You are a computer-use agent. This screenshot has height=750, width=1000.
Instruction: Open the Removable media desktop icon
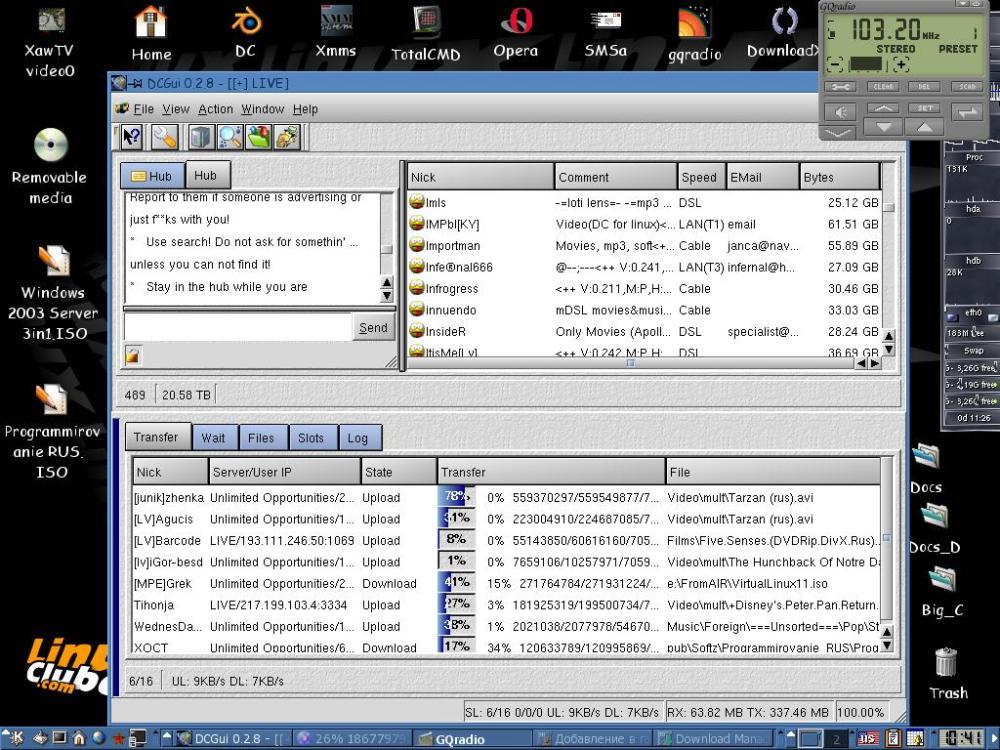(x=50, y=166)
